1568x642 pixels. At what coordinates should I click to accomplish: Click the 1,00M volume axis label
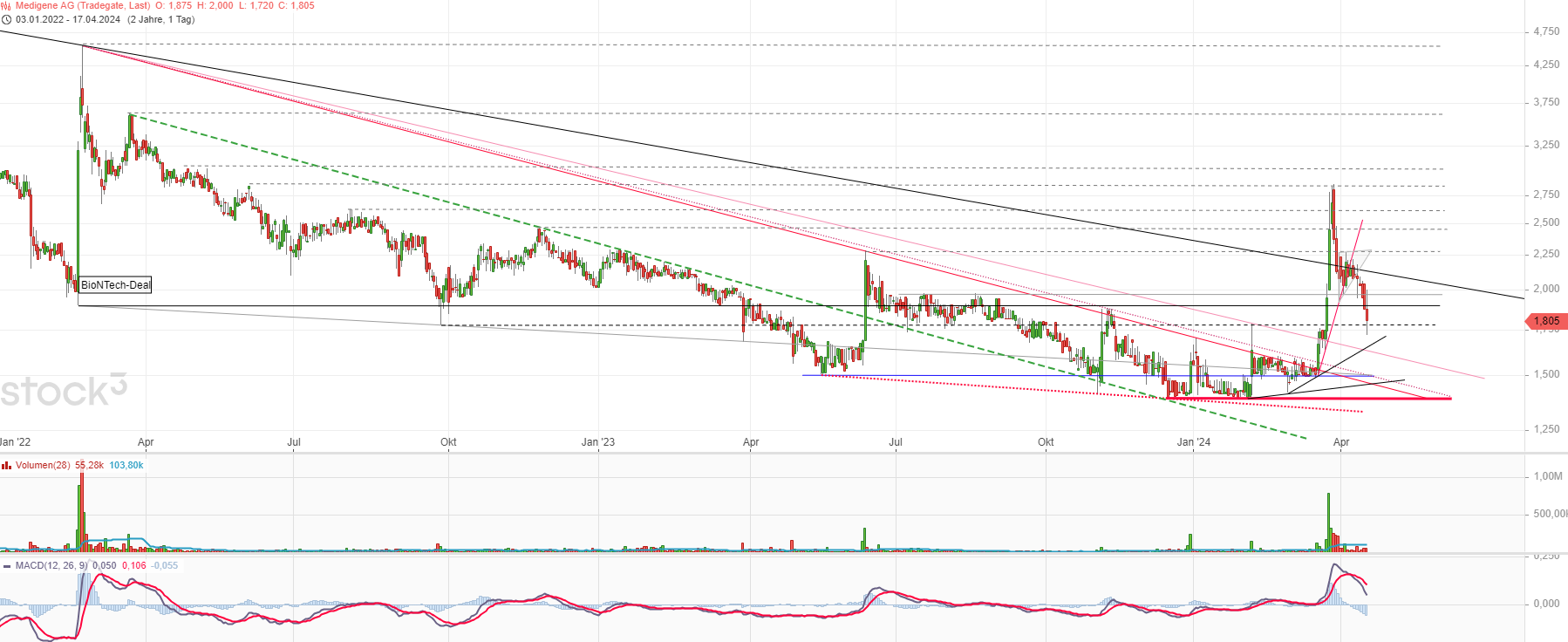tap(1548, 476)
